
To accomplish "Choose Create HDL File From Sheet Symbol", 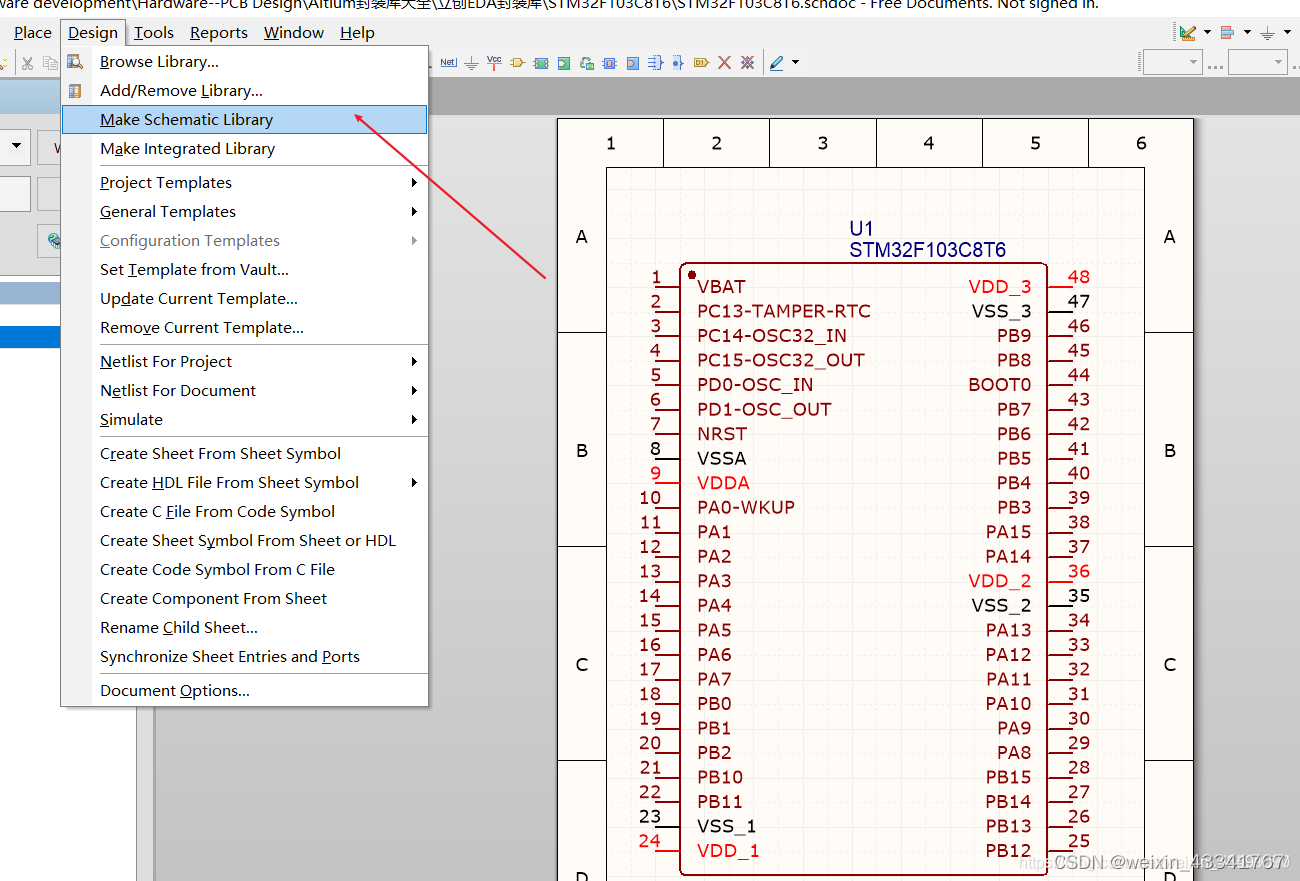I will pos(245,483).
